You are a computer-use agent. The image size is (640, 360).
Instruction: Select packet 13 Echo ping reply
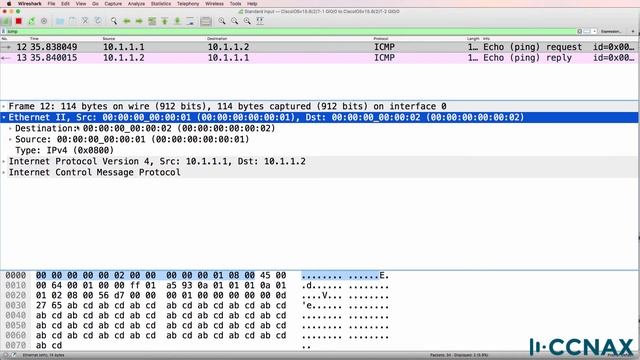click(319, 58)
